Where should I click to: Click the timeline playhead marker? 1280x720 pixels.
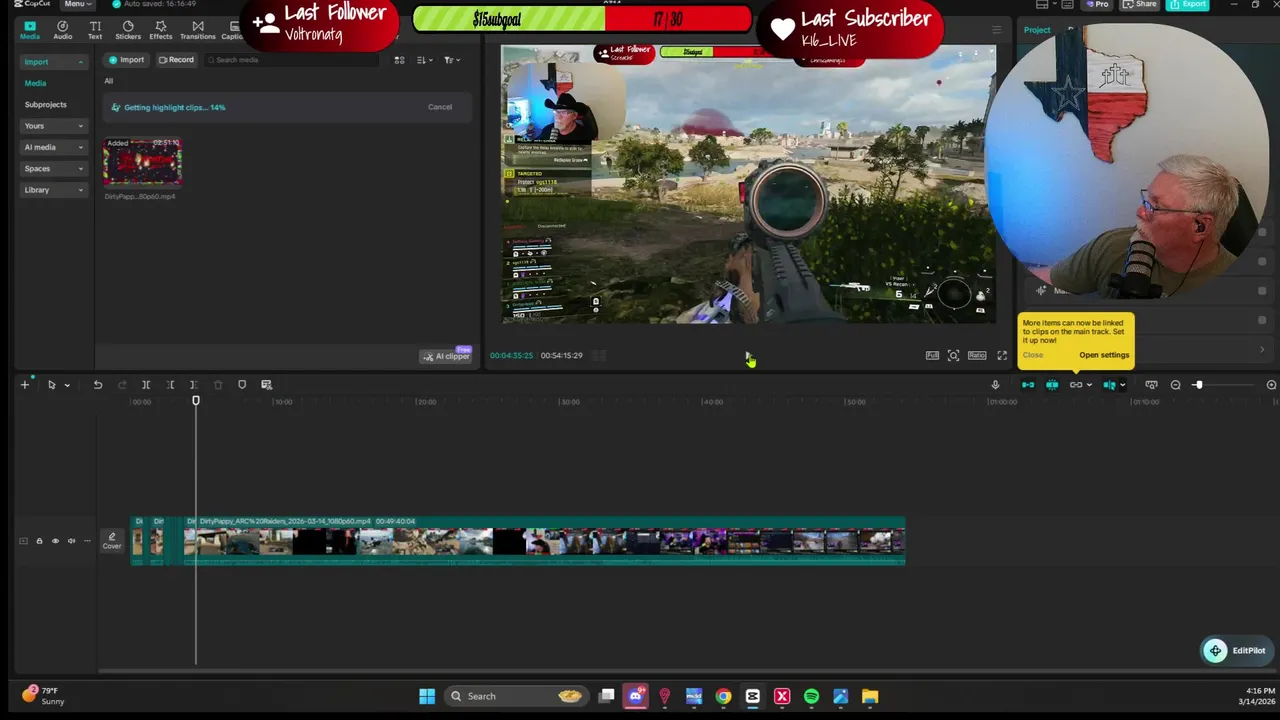tap(196, 401)
